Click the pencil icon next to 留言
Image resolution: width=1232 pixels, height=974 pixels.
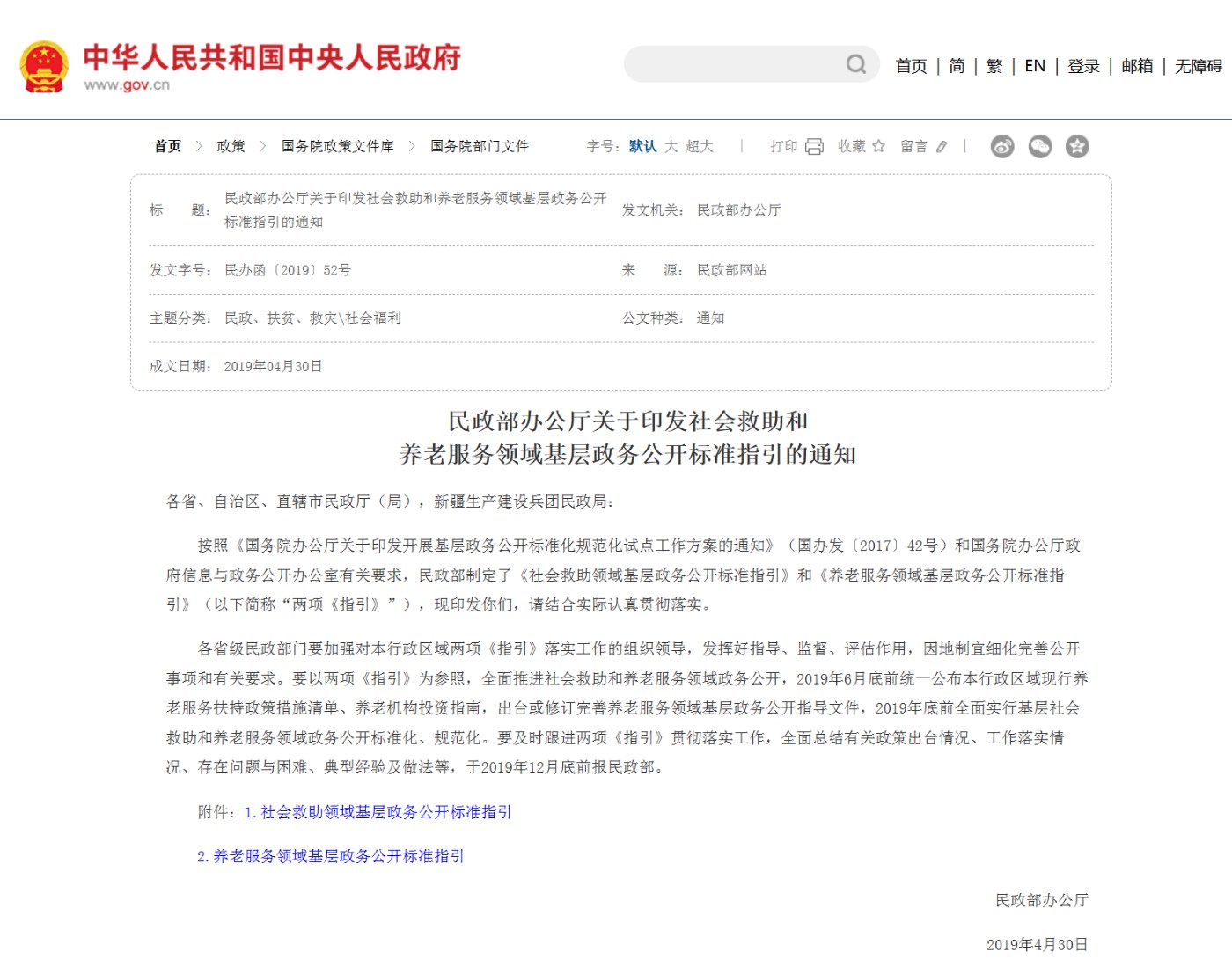942,147
